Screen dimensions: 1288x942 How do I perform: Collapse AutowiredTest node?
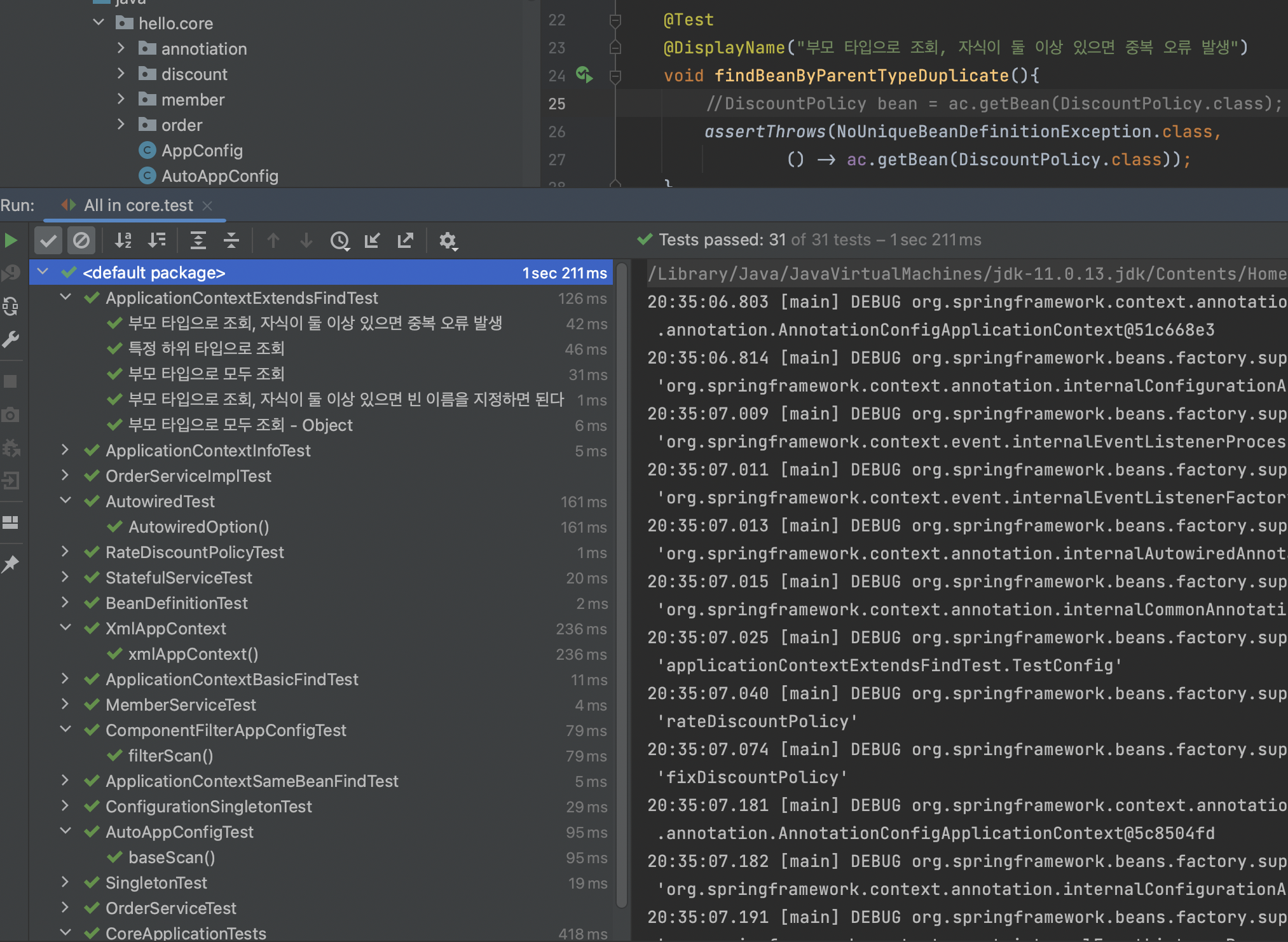coord(65,501)
